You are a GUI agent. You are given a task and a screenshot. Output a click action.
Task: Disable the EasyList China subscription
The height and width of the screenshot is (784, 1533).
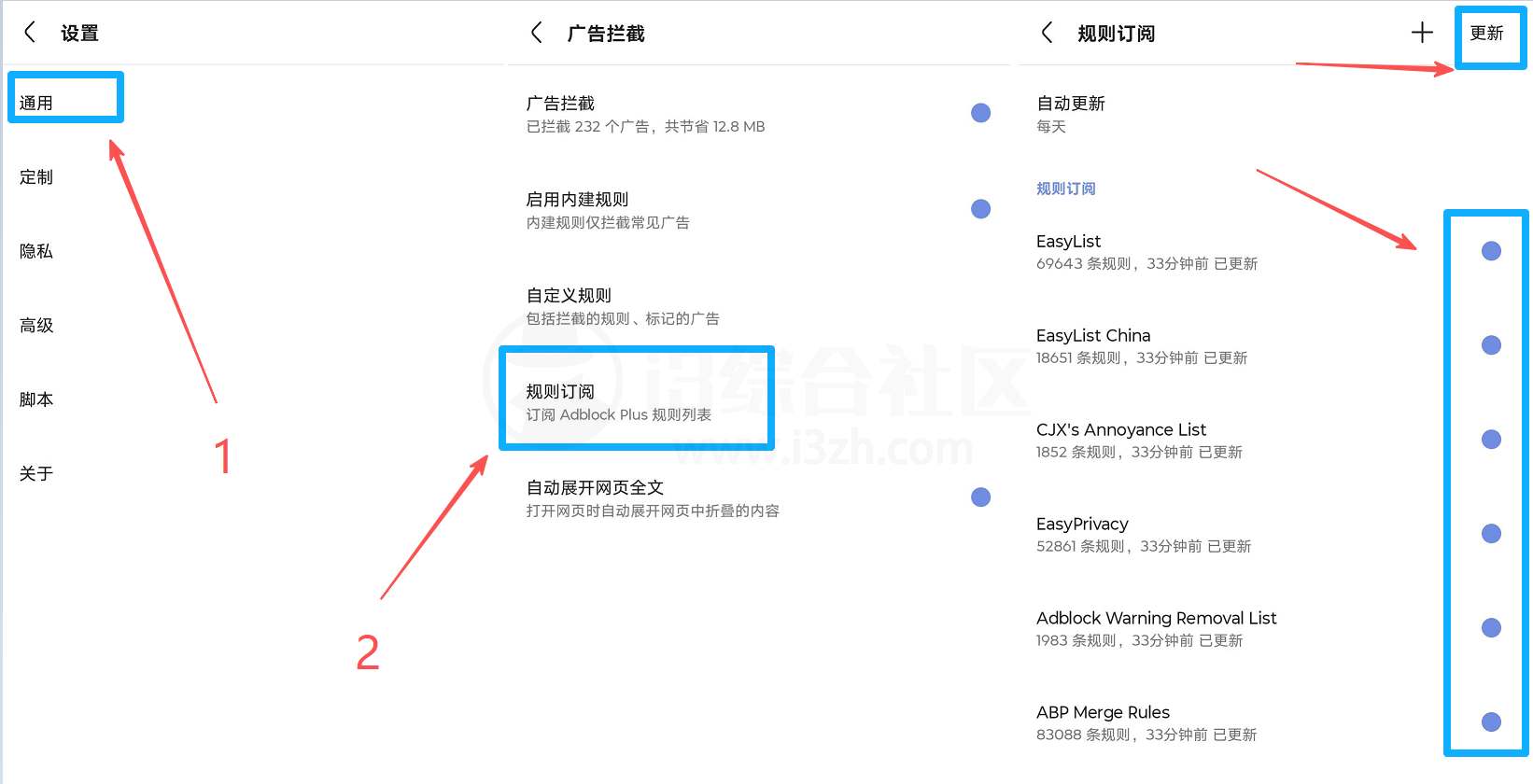coord(1491,345)
